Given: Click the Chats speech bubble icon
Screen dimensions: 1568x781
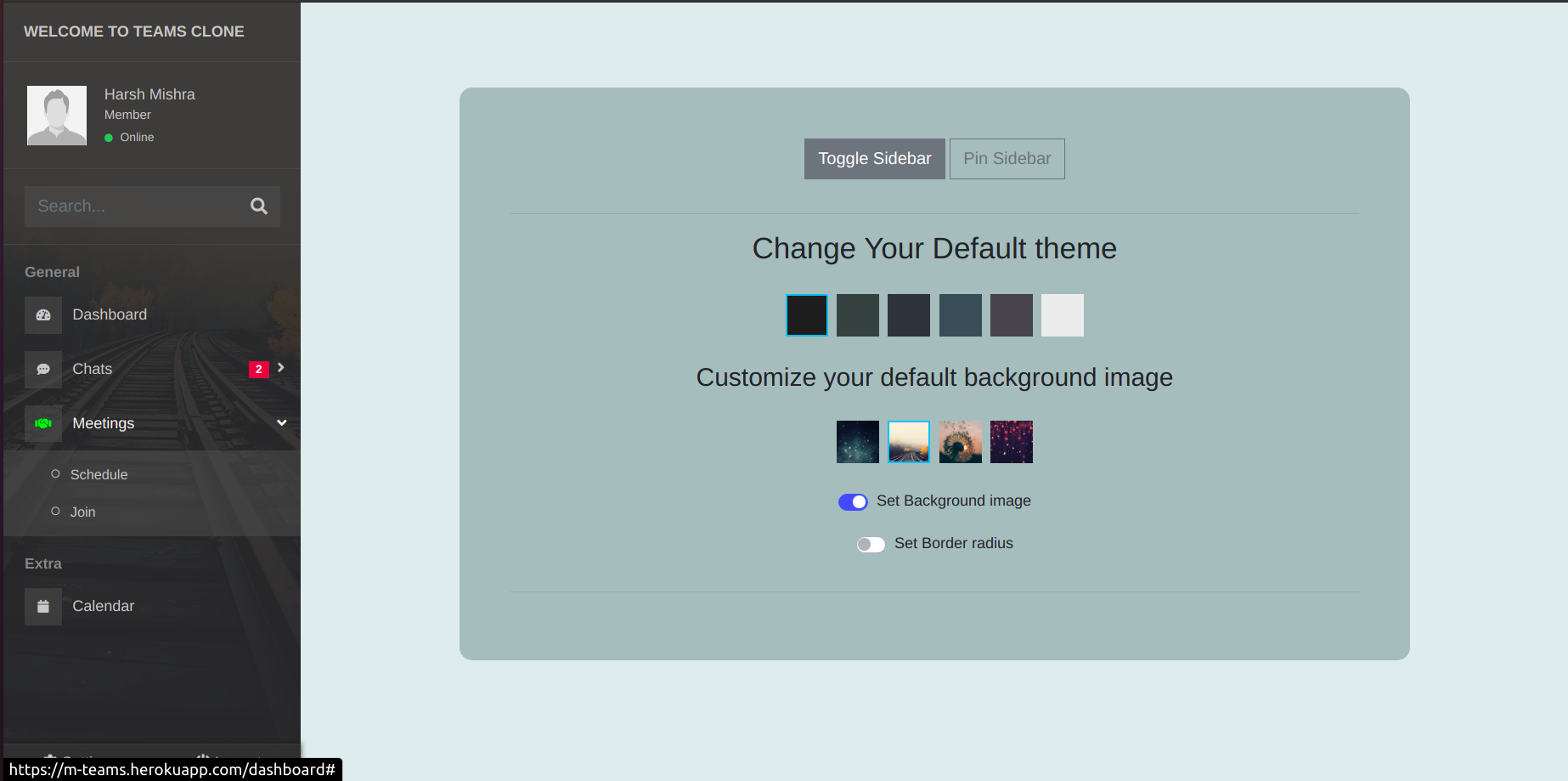Looking at the screenshot, I should coord(43,370).
